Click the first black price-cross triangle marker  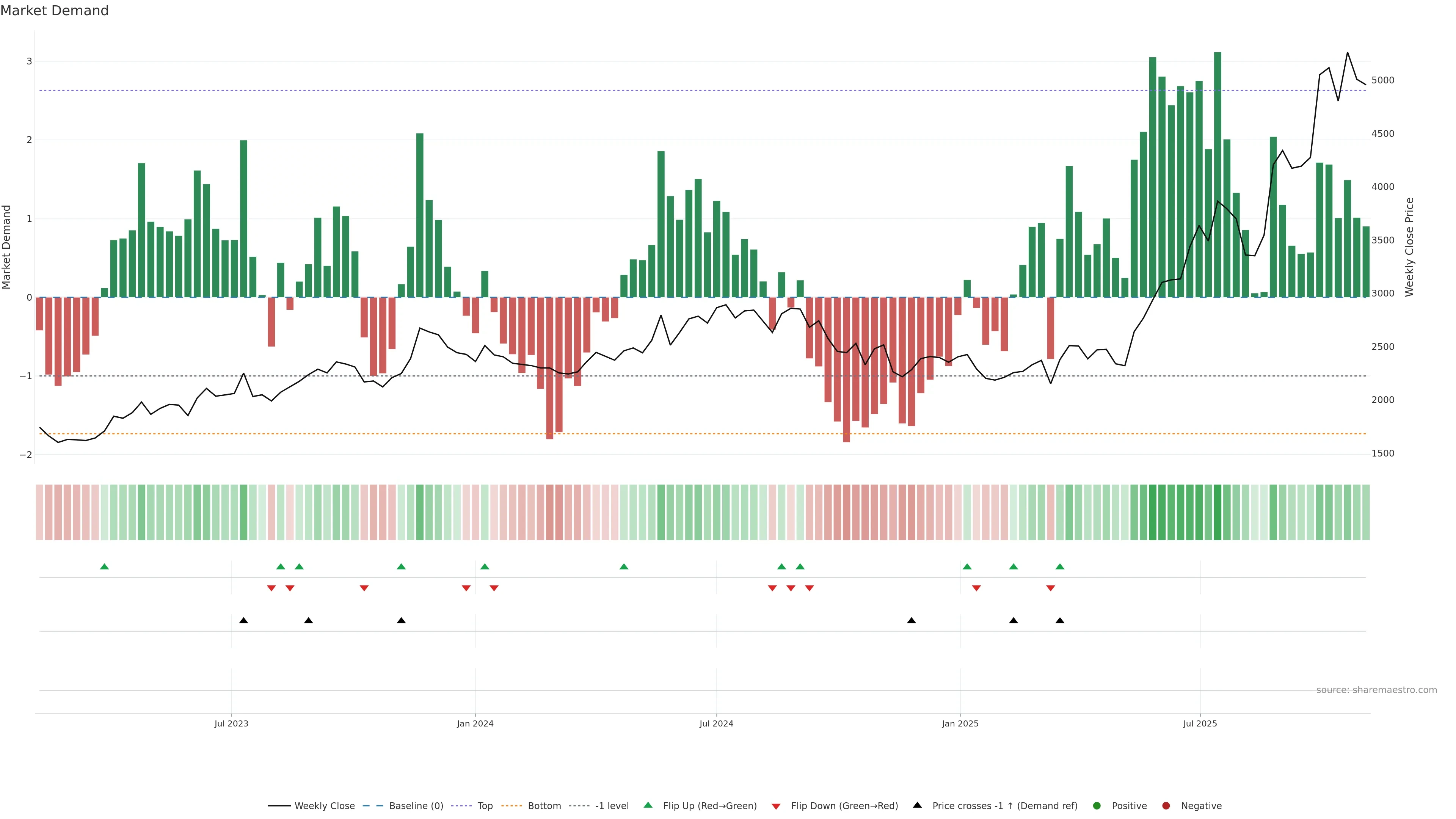click(x=243, y=621)
